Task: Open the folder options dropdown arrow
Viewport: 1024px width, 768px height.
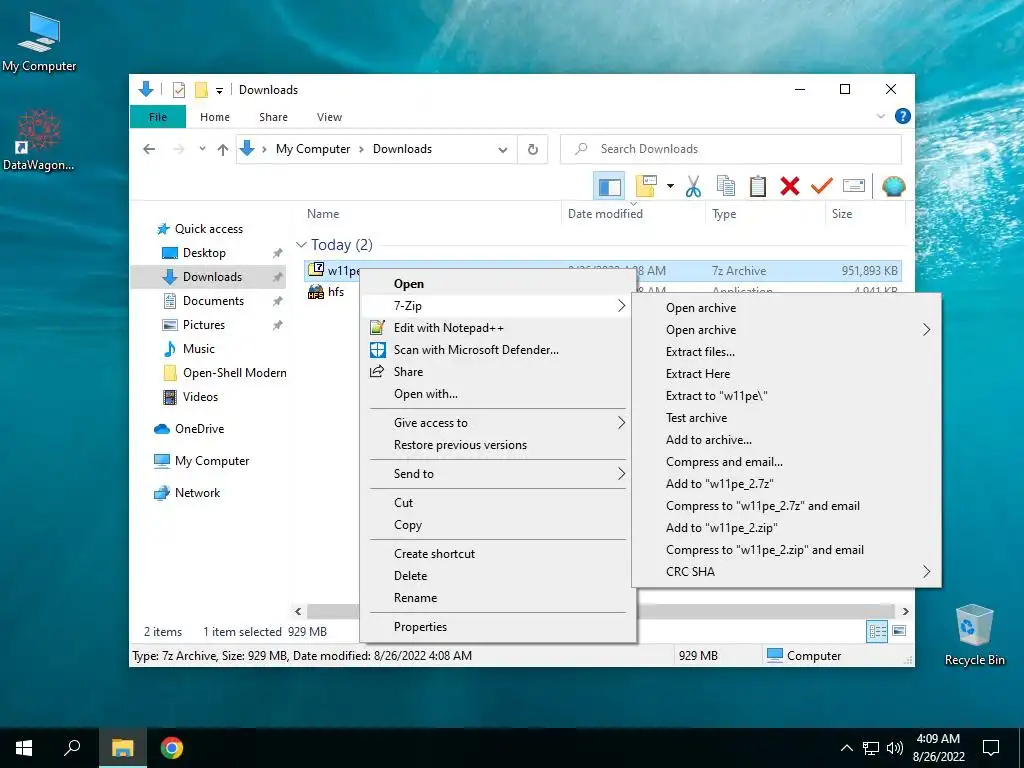Action: pos(670,186)
